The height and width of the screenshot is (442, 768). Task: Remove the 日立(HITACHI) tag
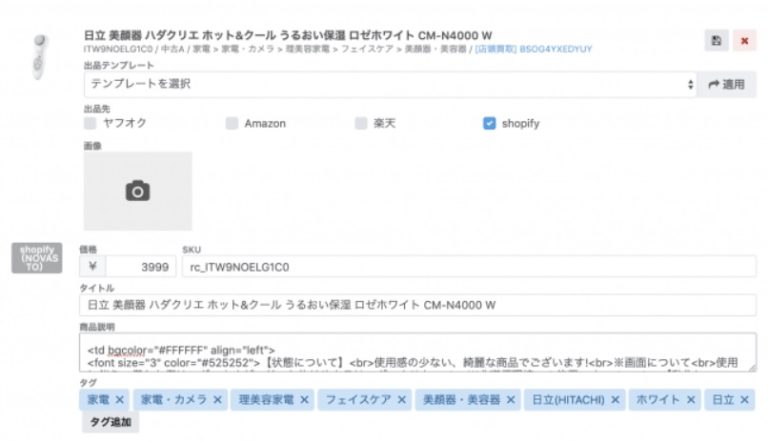point(615,400)
